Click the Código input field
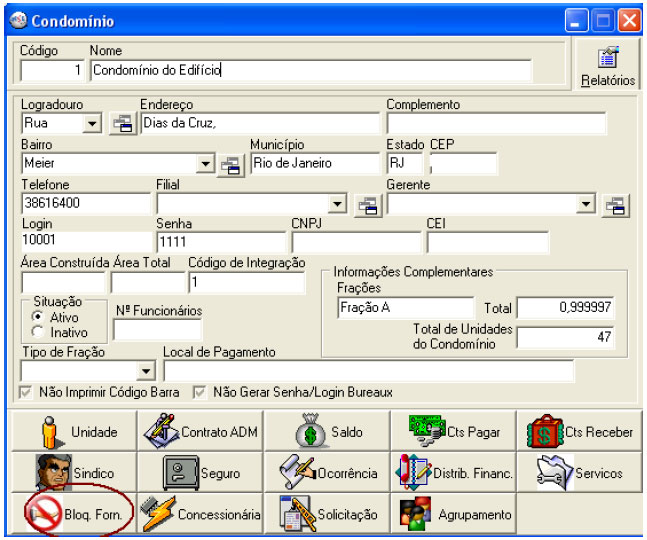Screen dimensions: 647x540 52,70
